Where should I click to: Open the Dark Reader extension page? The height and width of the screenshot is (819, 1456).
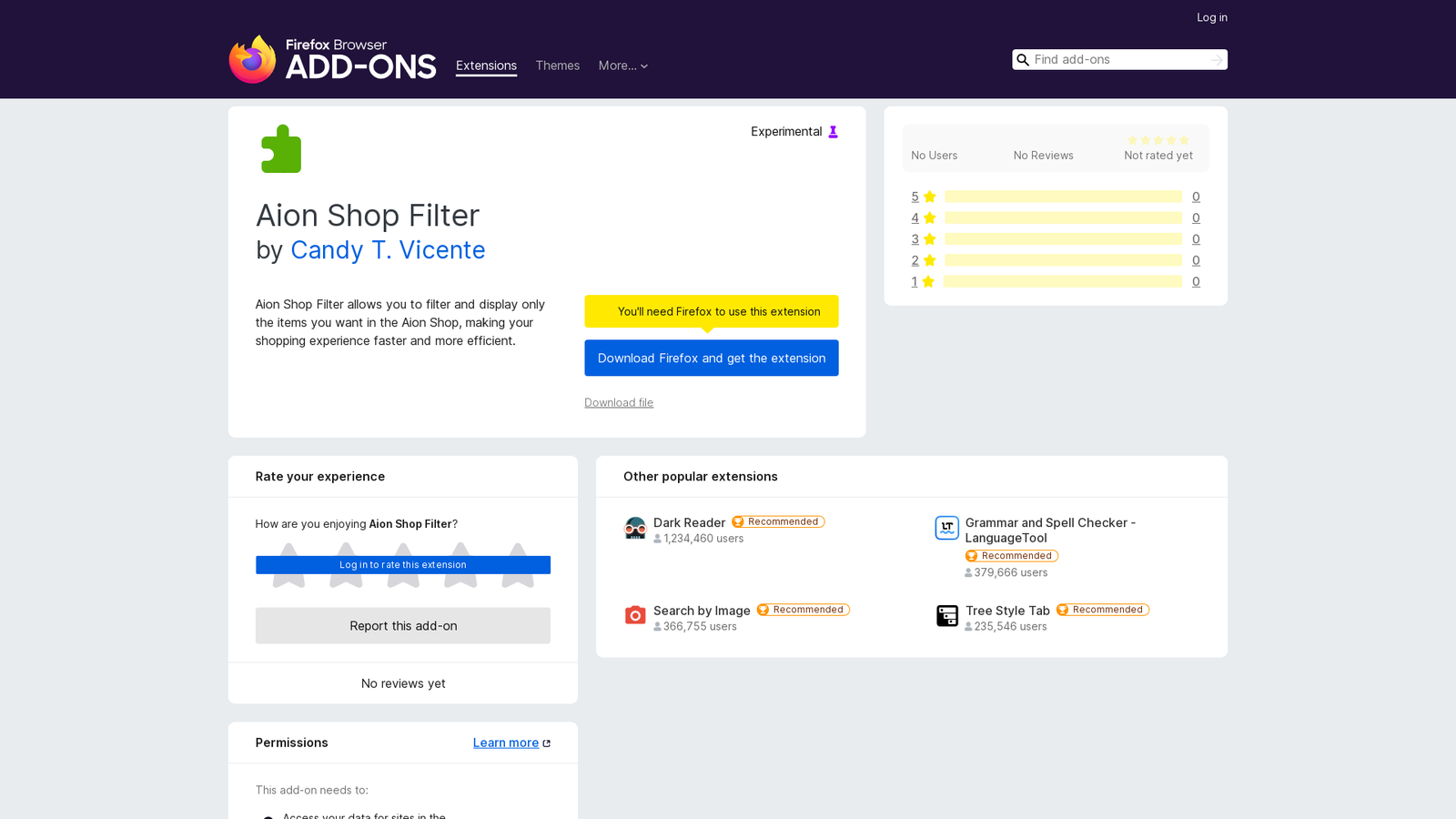[689, 522]
